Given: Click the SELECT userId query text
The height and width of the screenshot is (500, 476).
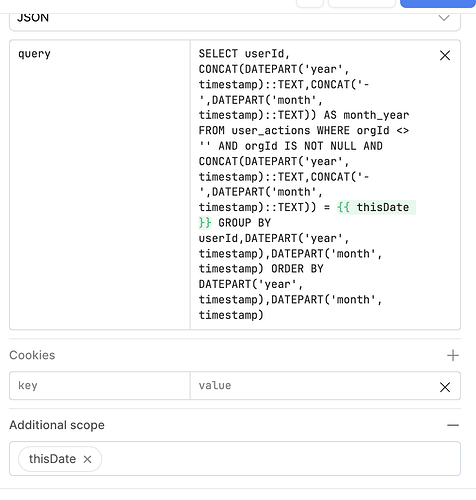Looking at the screenshot, I should click(x=244, y=54).
